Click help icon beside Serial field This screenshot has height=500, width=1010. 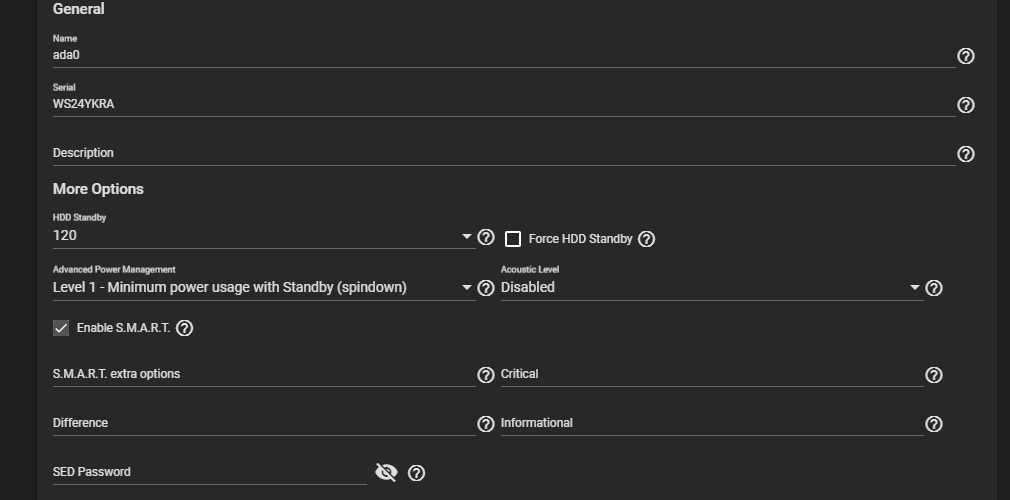click(x=966, y=105)
